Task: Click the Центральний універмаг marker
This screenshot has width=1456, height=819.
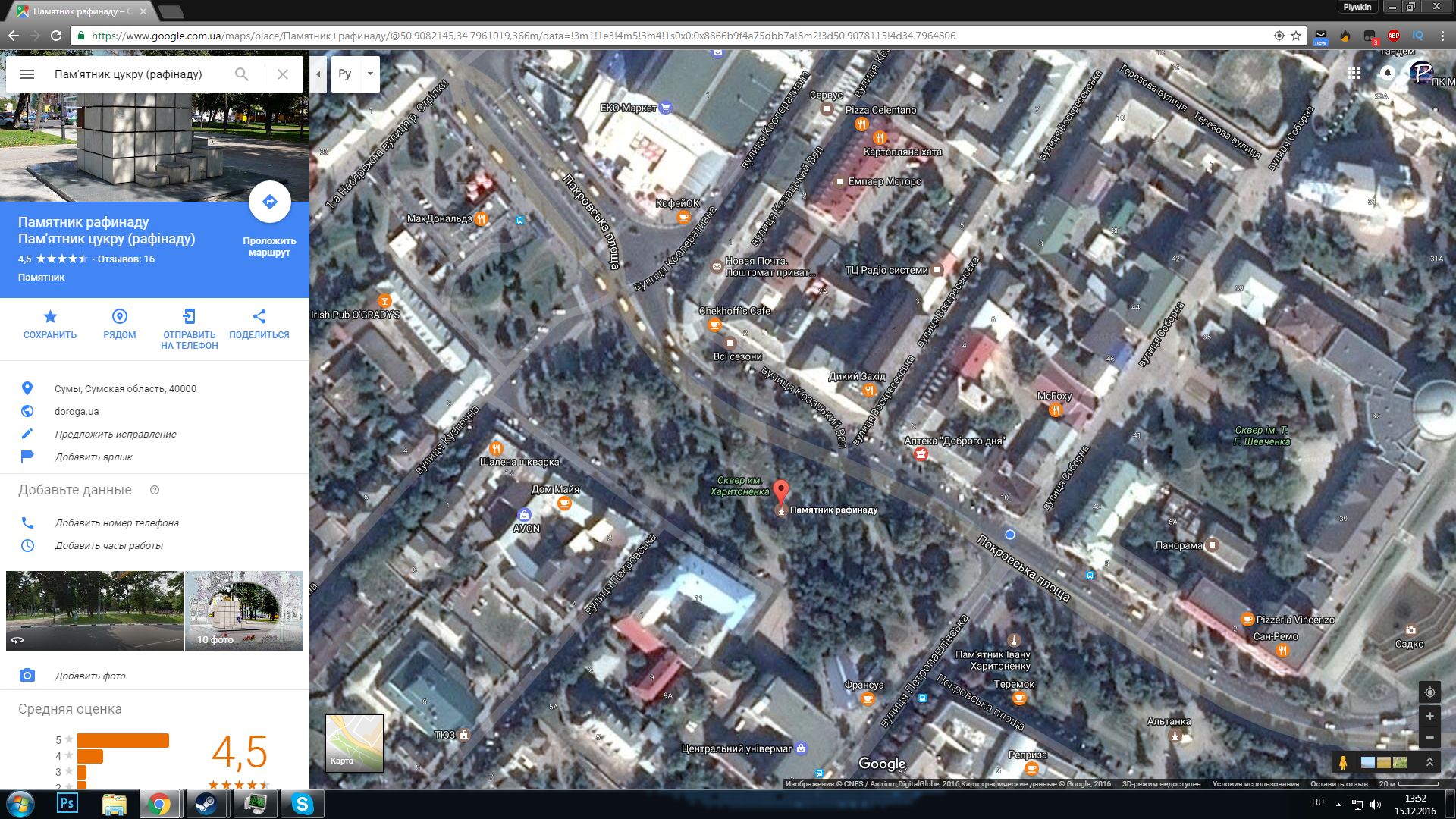Action: (x=802, y=748)
